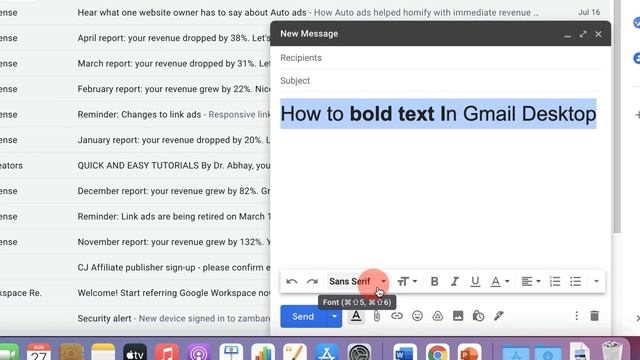The image size is (640, 360).
Task: Open more options three-dot menu
Action: pos(576,316)
